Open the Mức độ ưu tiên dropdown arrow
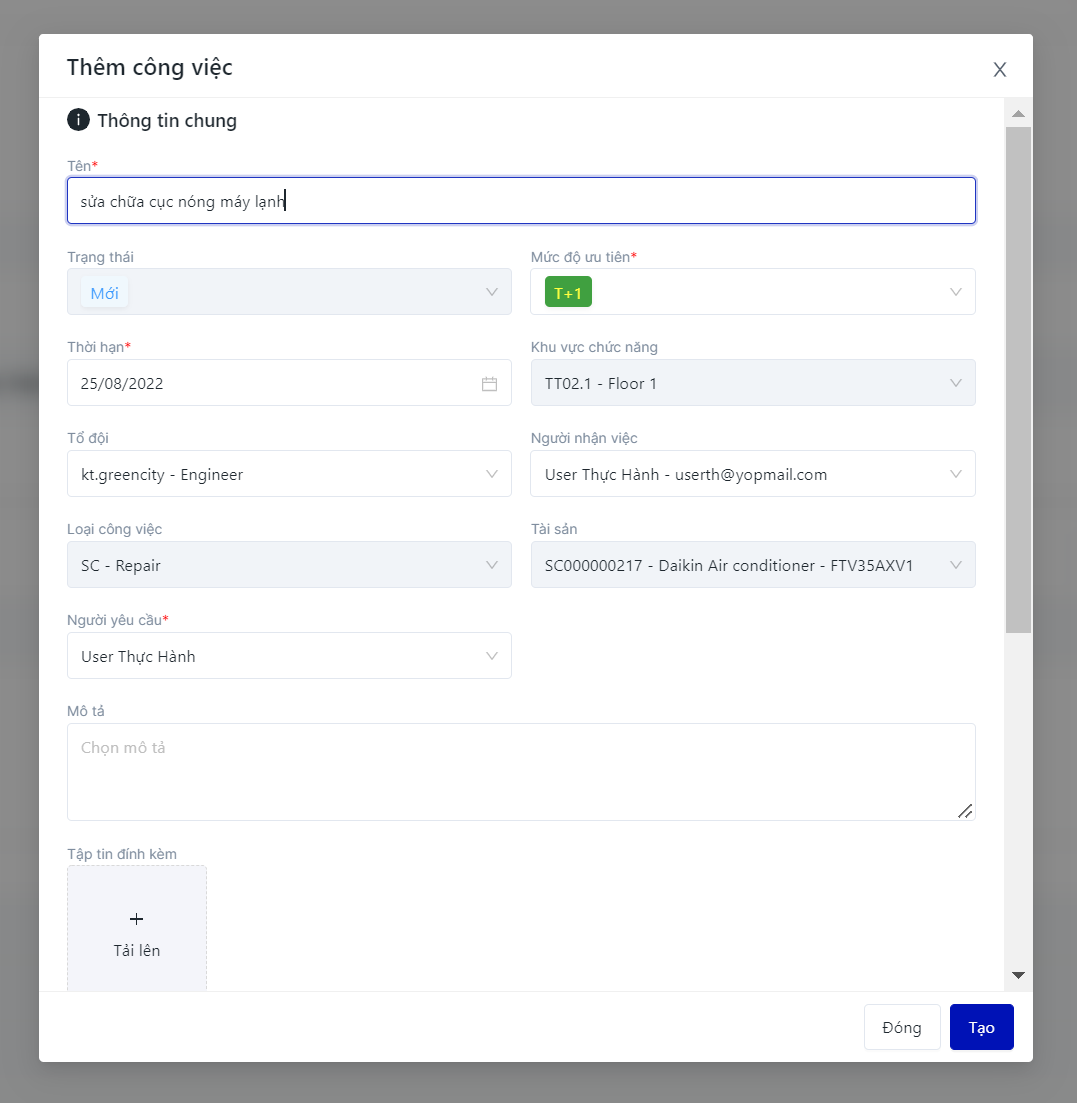1077x1103 pixels. [955, 292]
